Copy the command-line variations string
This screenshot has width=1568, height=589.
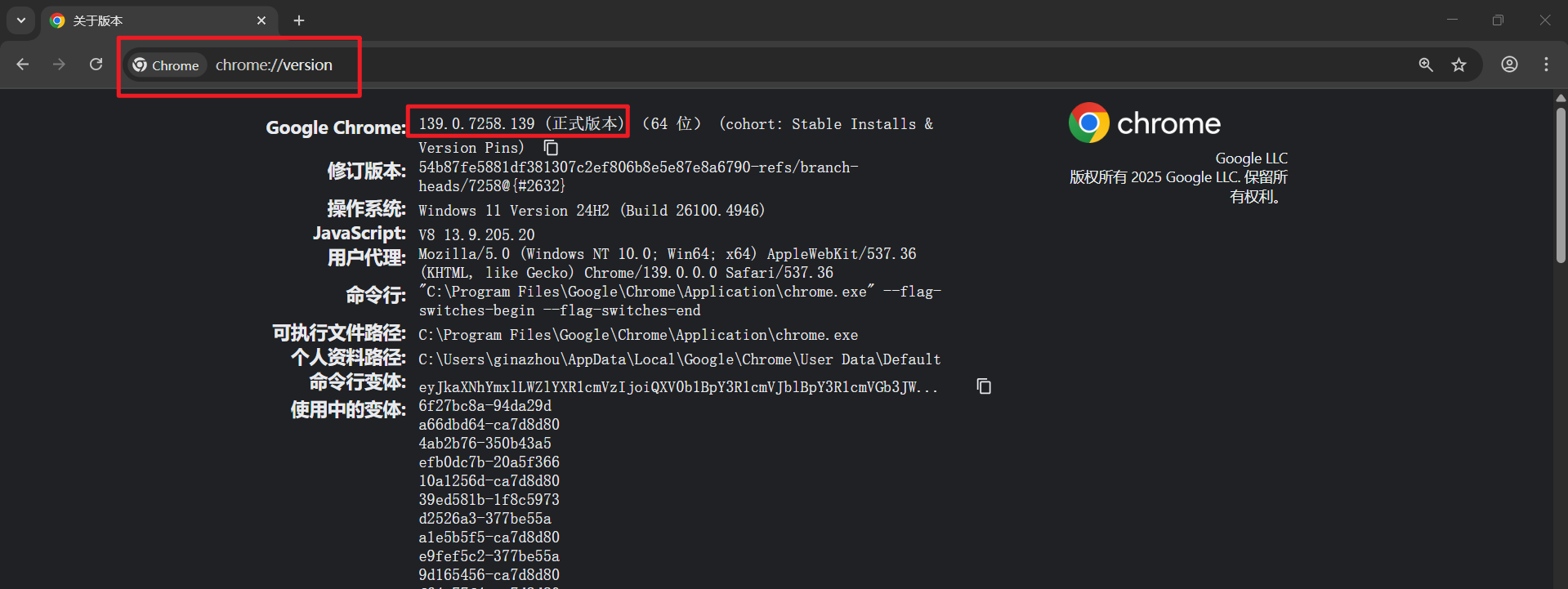pos(984,386)
